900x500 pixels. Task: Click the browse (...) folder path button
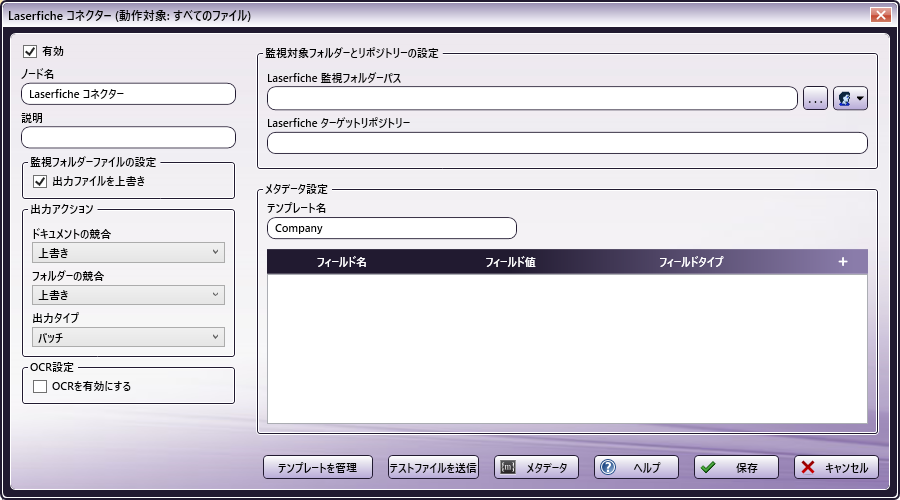(815, 99)
